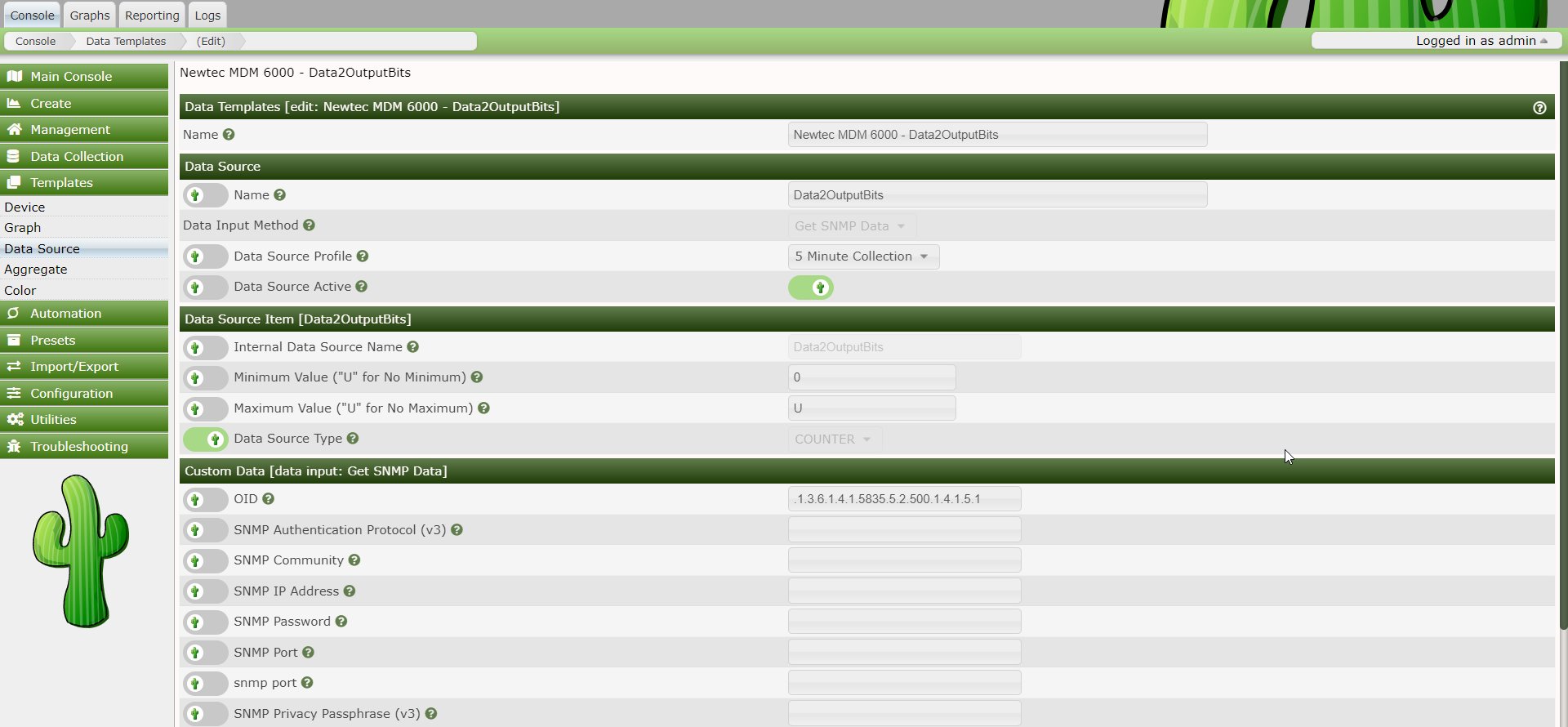Screen dimensions: 1568x727
Task: Open help for SNMP IP Address
Action: tap(350, 591)
